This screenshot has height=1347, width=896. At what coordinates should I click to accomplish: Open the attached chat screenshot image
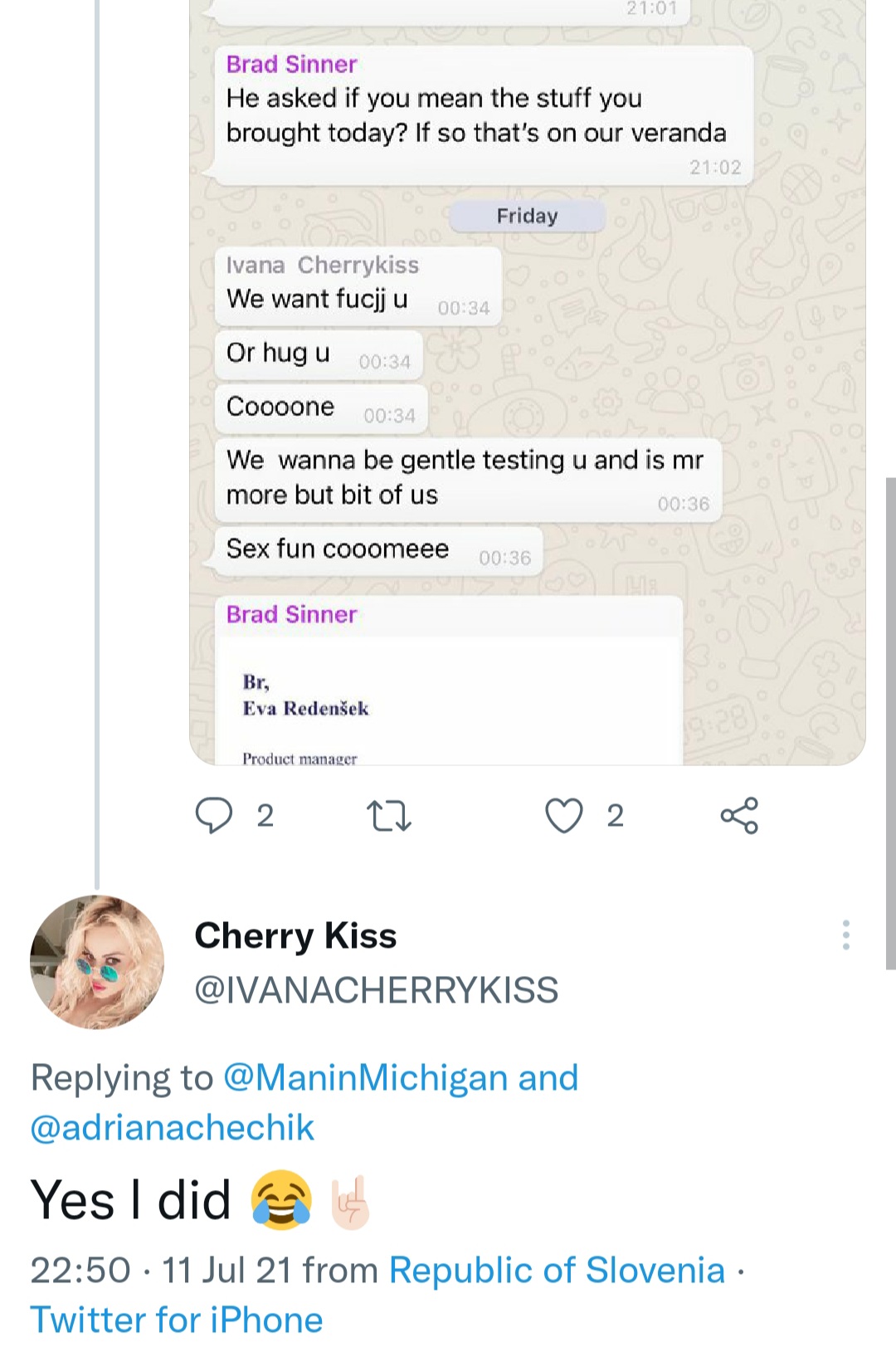coord(528,382)
